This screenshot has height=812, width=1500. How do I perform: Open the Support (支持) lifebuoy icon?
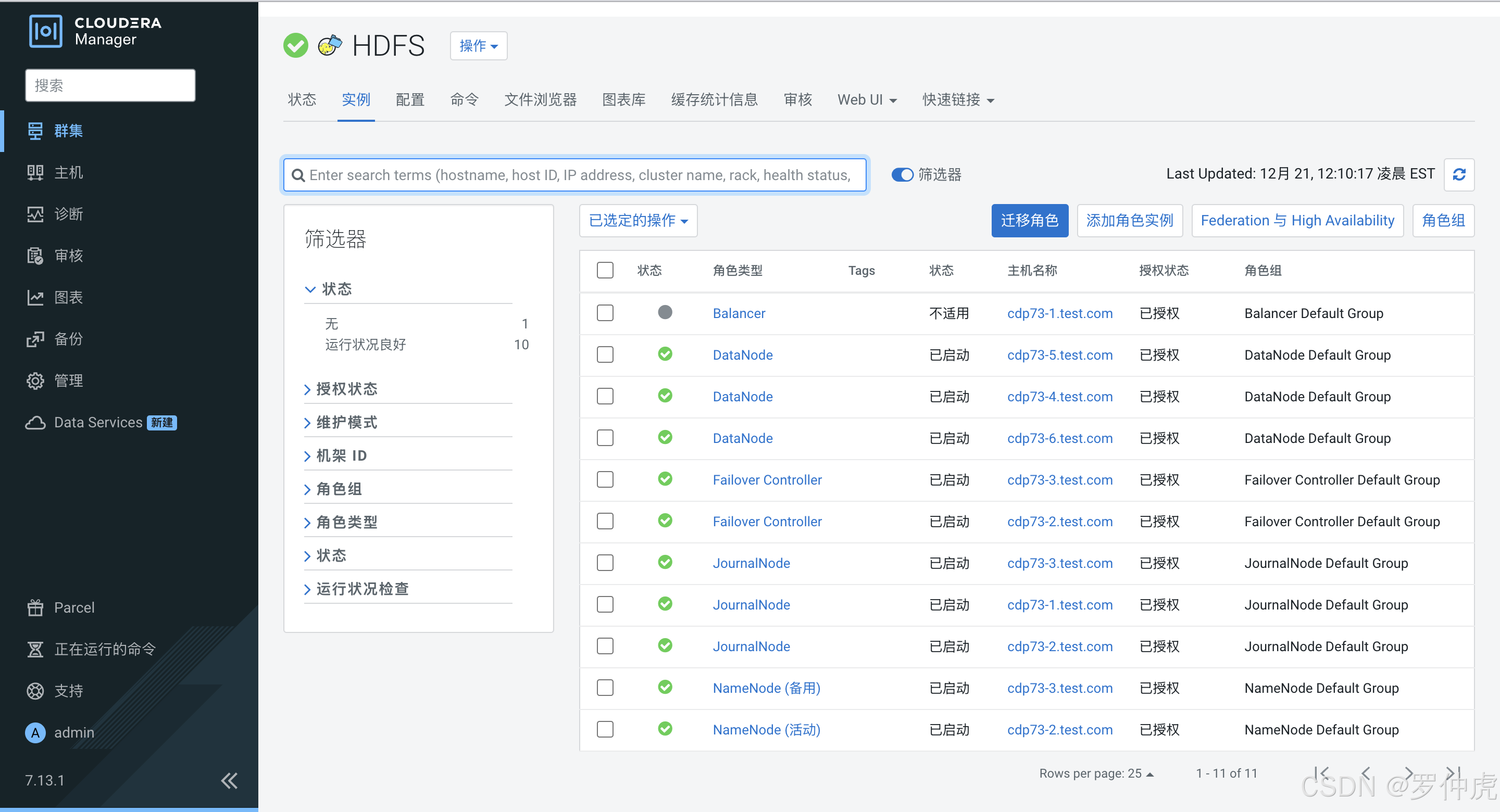click(x=35, y=691)
